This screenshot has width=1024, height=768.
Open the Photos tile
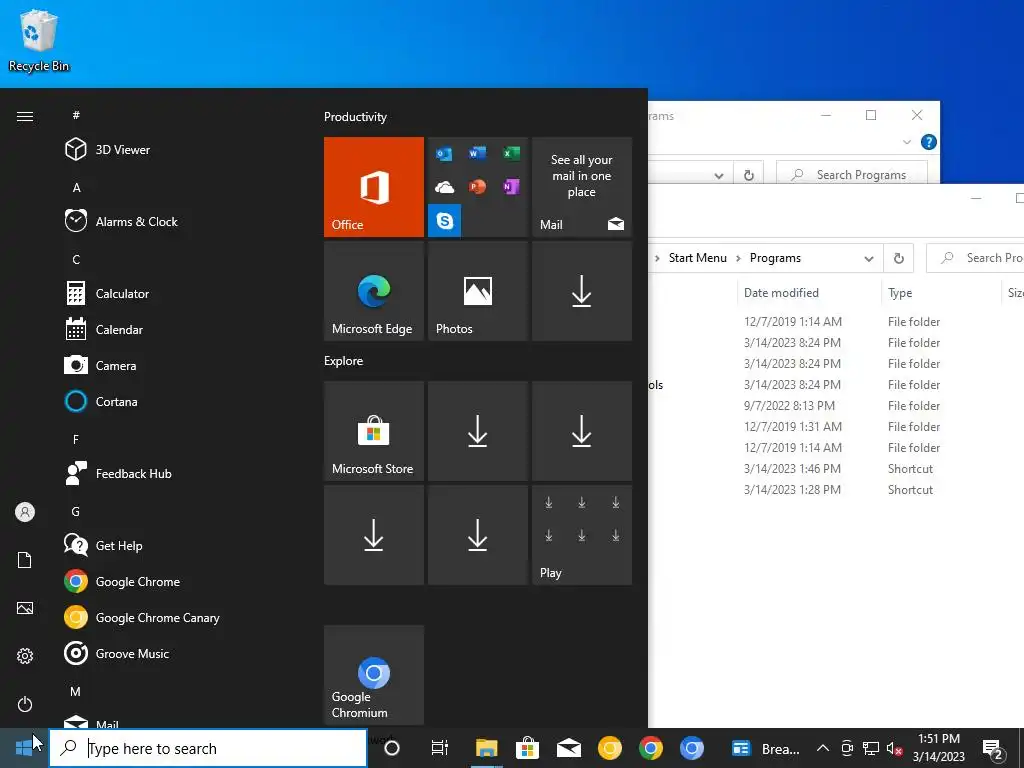(477, 291)
